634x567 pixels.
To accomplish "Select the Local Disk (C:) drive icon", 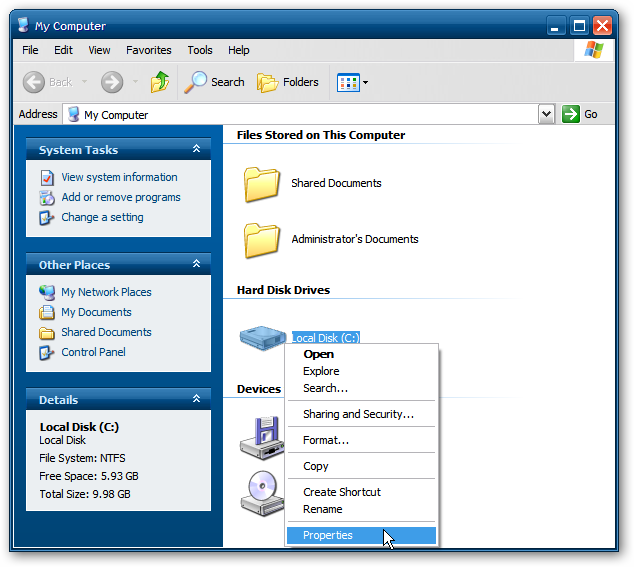I will 263,338.
